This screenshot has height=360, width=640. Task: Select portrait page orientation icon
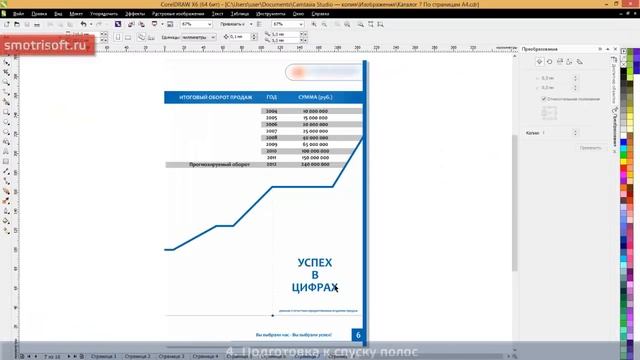(x=118, y=37)
